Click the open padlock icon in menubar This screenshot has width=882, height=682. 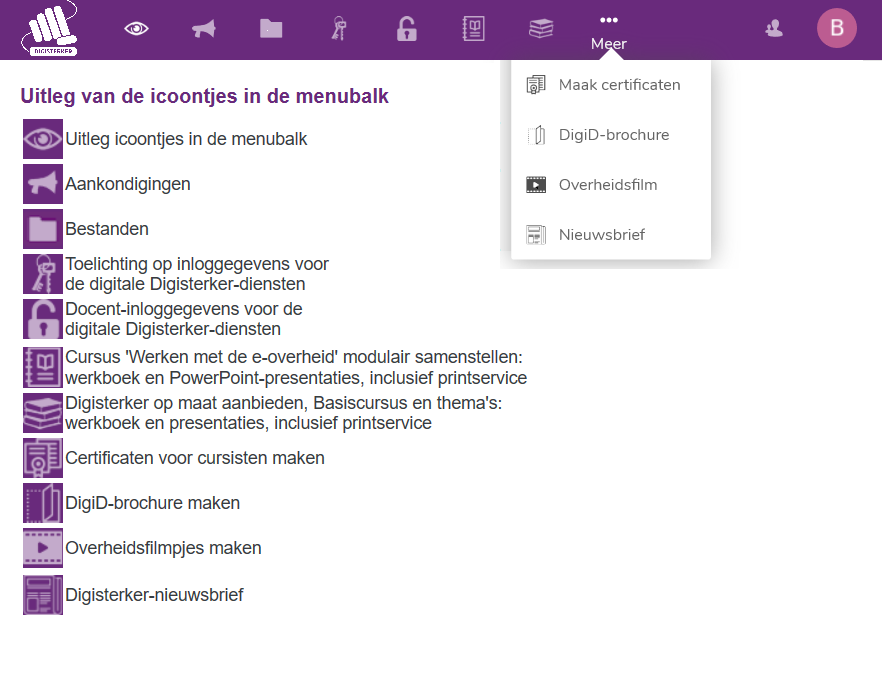pos(406,29)
